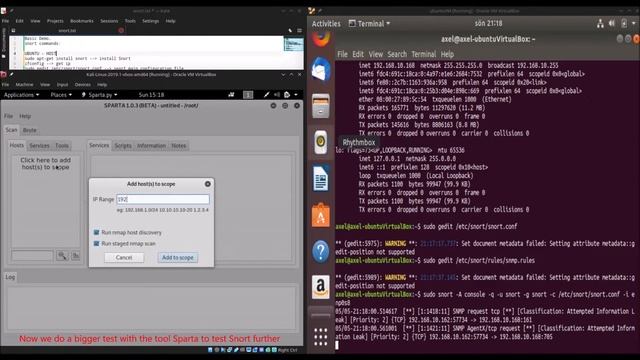The width and height of the screenshot is (640, 360).
Task: Open the Amazon launcher in the dock
Action: [321, 287]
